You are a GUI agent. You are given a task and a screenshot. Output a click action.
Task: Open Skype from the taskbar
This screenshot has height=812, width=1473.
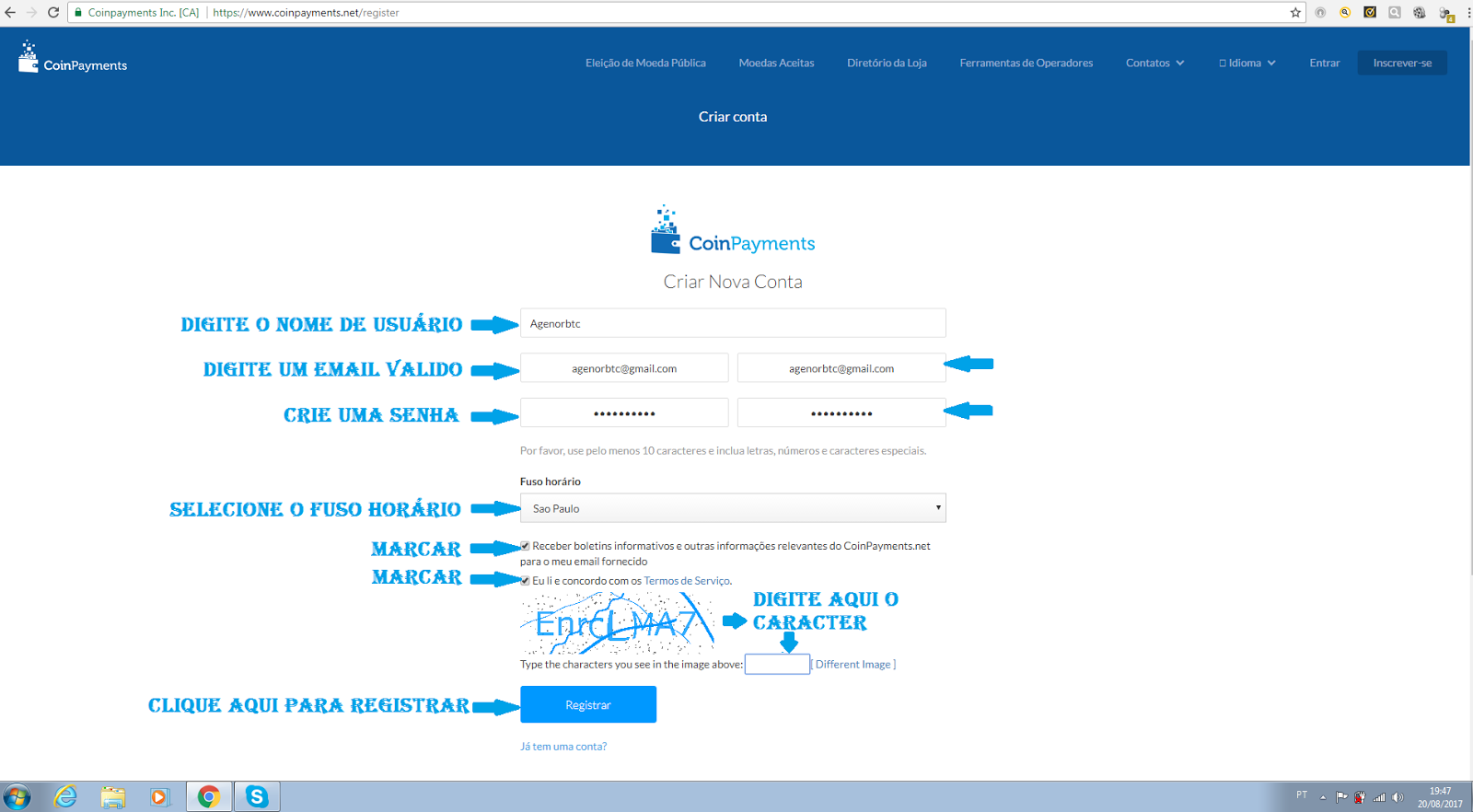pyautogui.click(x=257, y=796)
